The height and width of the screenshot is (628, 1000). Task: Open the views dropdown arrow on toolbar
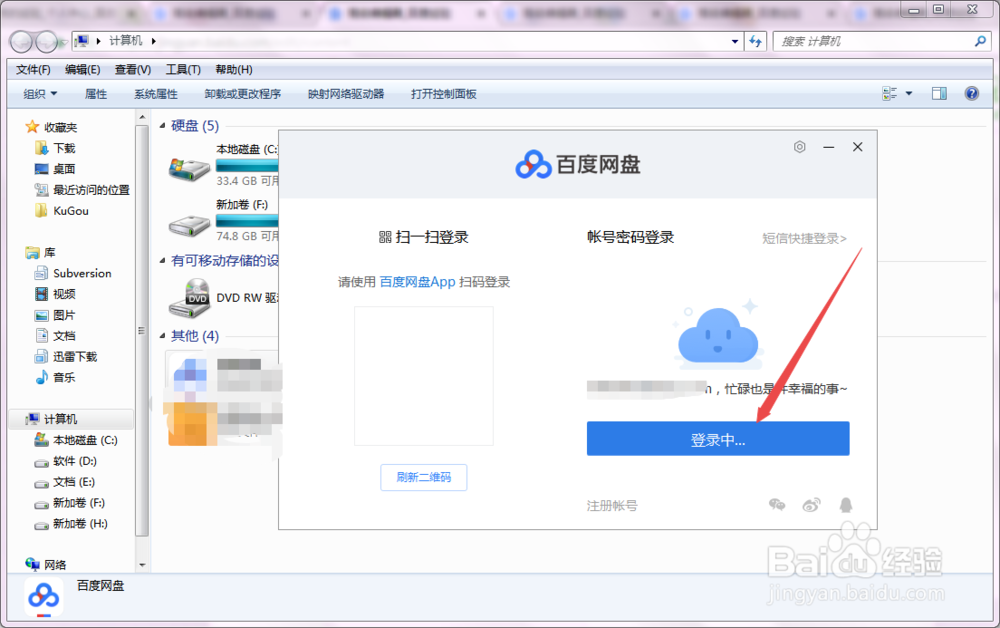click(908, 93)
